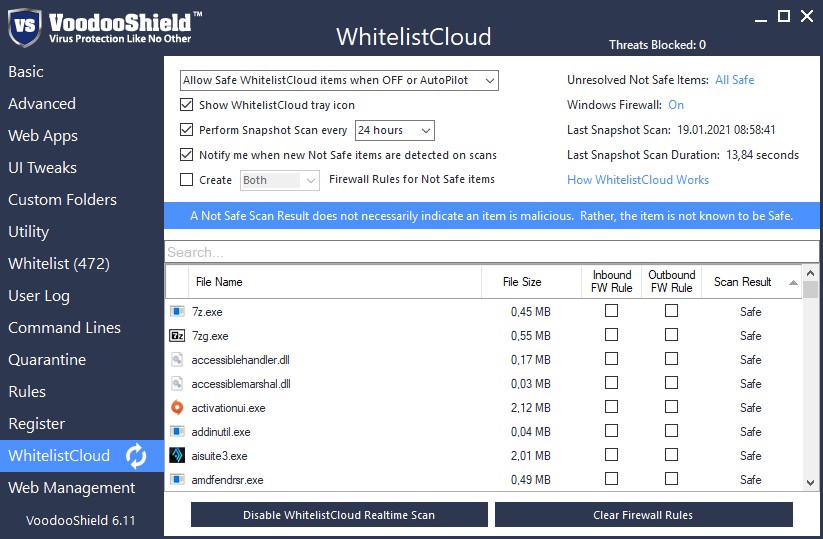Viewport: 823px width, 539px height.
Task: Open Allow Safe WhitelistCloud items dropdown
Action: pyautogui.click(x=339, y=80)
